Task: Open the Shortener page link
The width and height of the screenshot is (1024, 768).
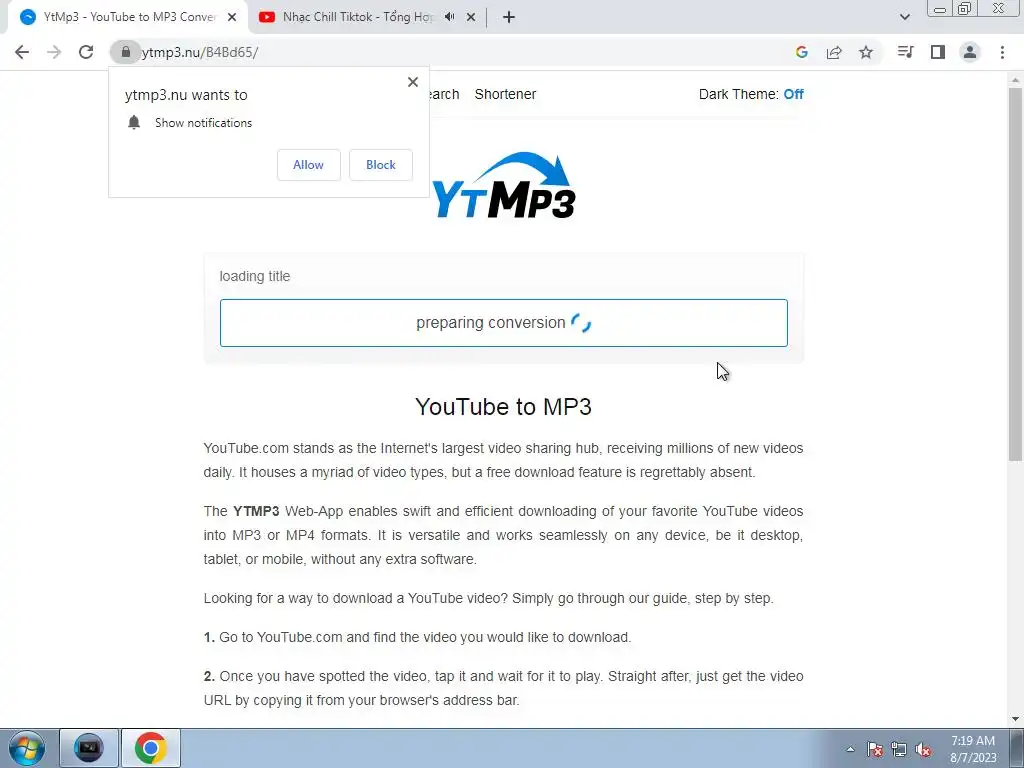Action: click(x=505, y=94)
